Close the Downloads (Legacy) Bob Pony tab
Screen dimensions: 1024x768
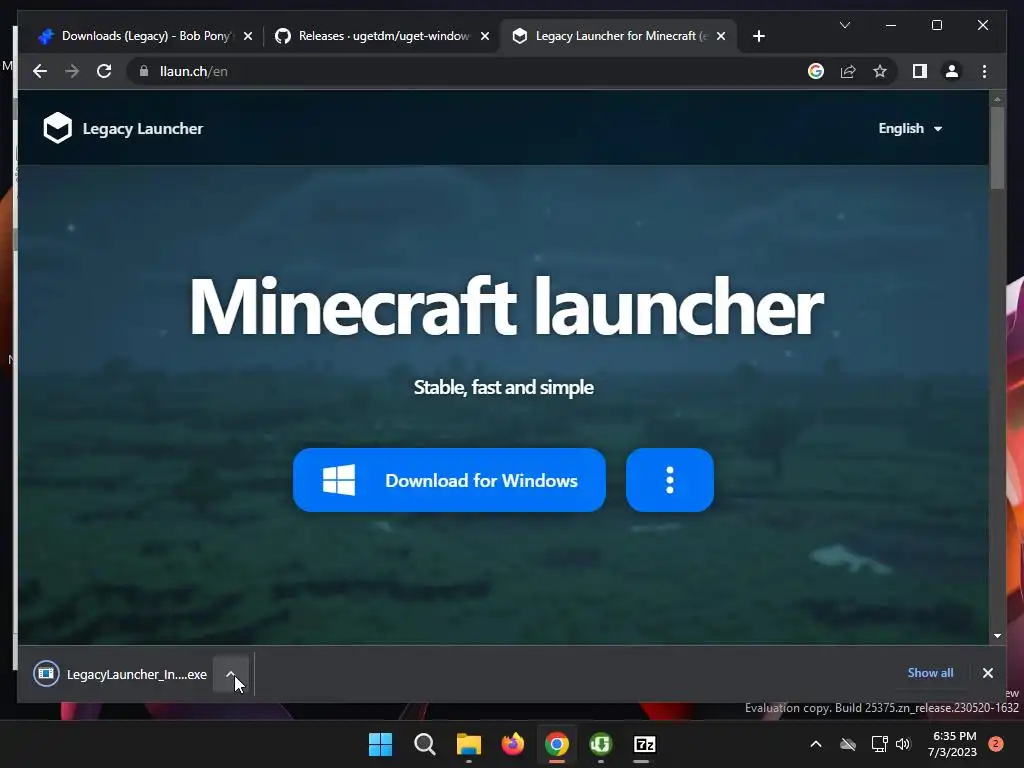pos(248,36)
